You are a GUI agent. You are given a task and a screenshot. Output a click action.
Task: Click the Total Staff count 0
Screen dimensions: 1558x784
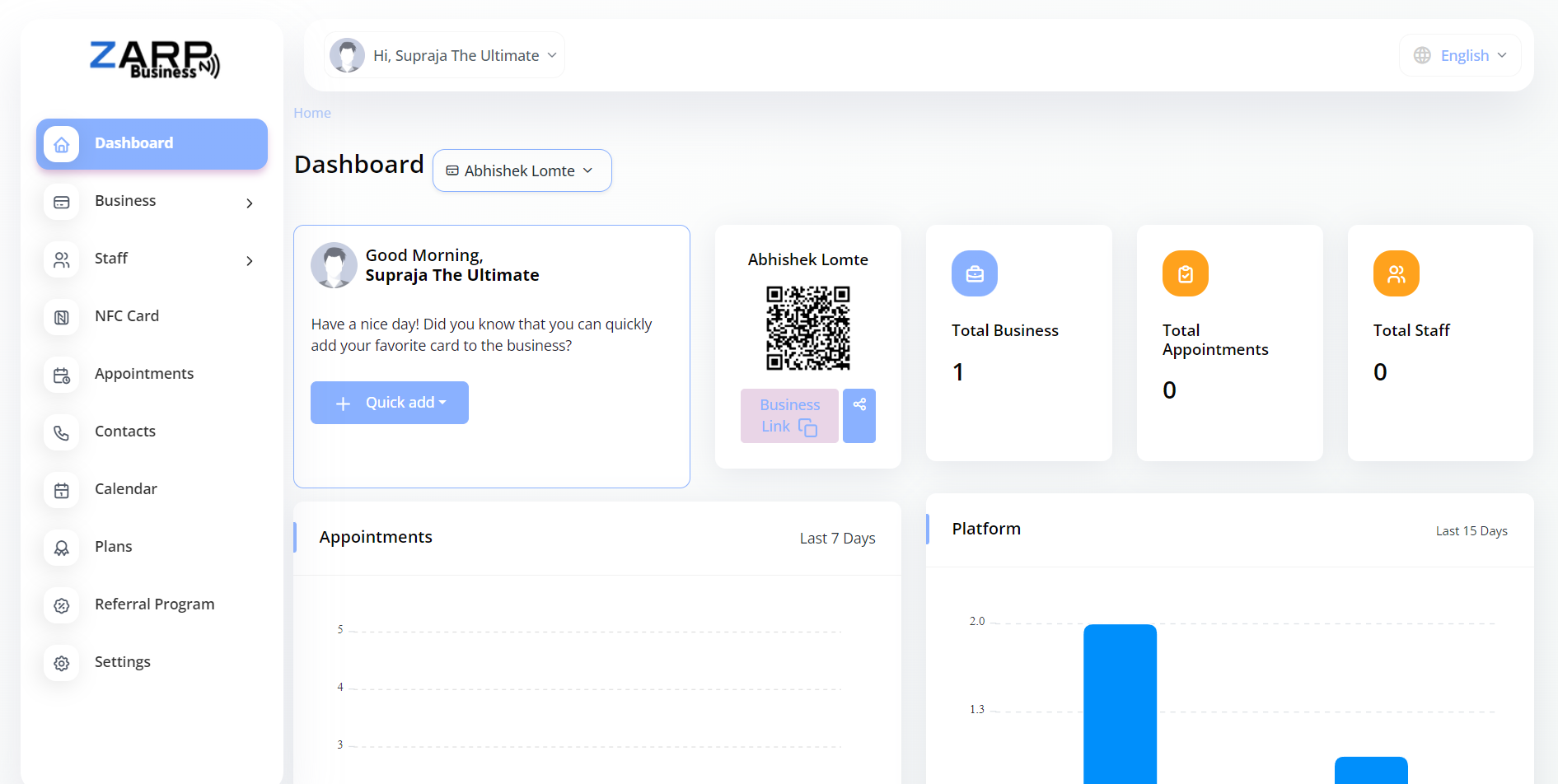pyautogui.click(x=1380, y=372)
